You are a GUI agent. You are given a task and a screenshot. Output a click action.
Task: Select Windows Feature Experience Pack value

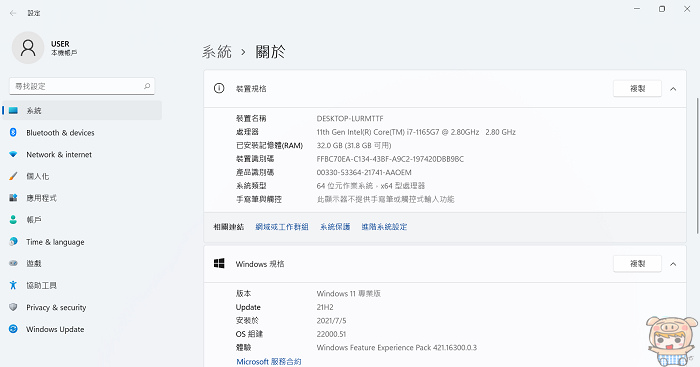click(396, 347)
